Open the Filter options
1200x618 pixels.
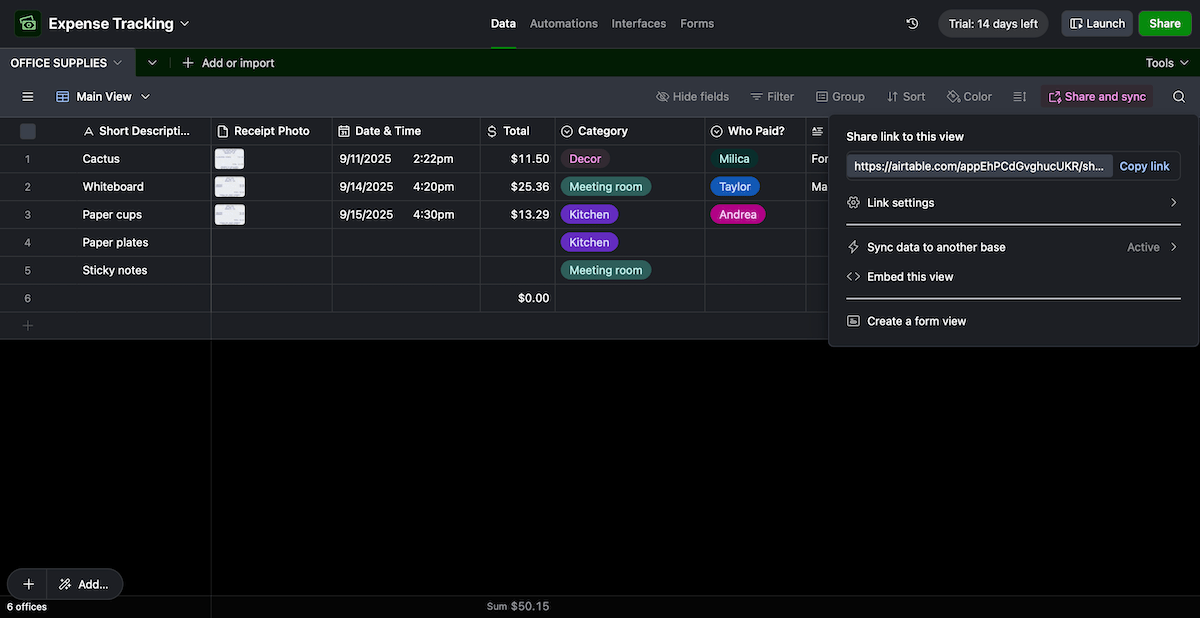coord(771,96)
